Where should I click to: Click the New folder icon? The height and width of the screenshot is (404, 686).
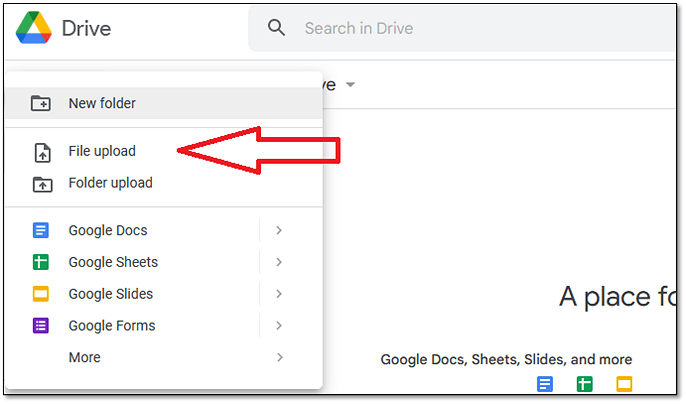(x=41, y=103)
